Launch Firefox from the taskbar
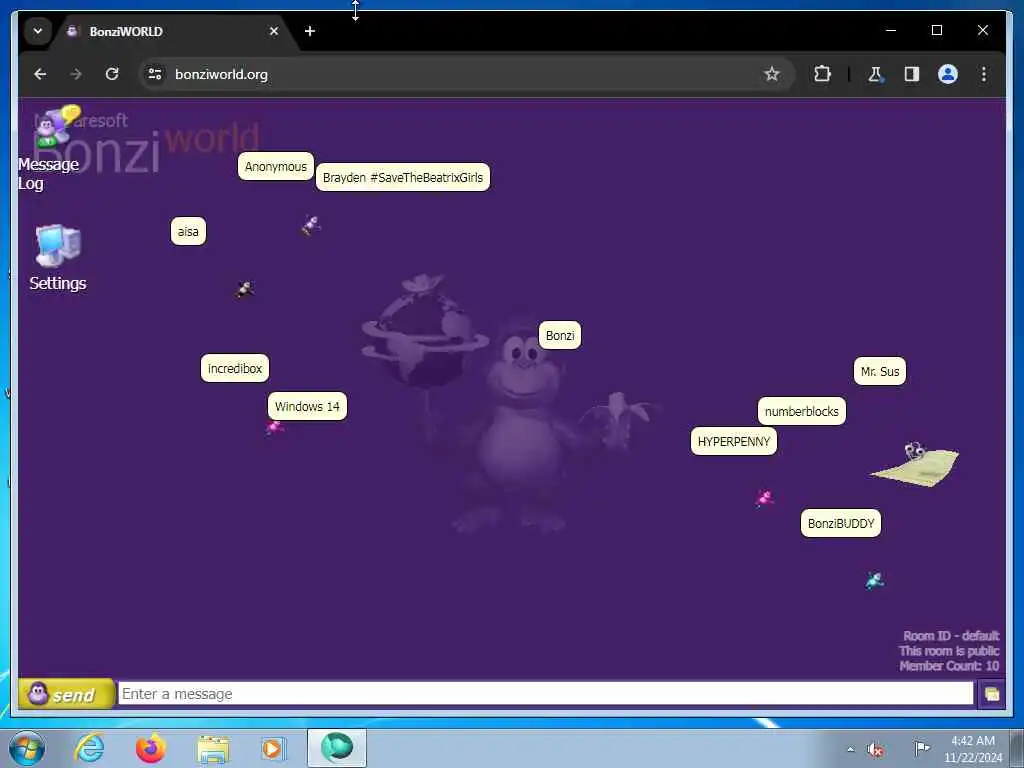This screenshot has width=1024, height=768. 151,748
